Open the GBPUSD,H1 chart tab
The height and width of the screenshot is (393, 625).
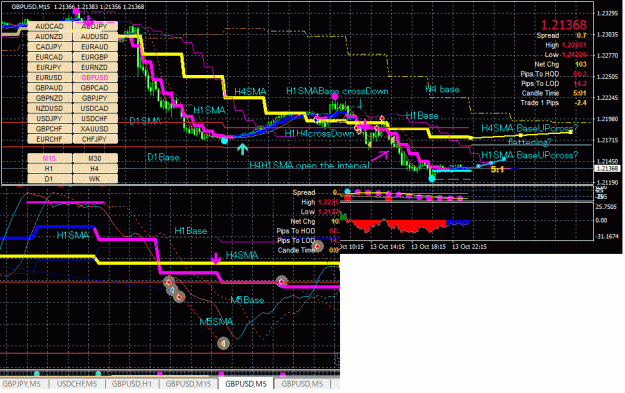click(132, 384)
